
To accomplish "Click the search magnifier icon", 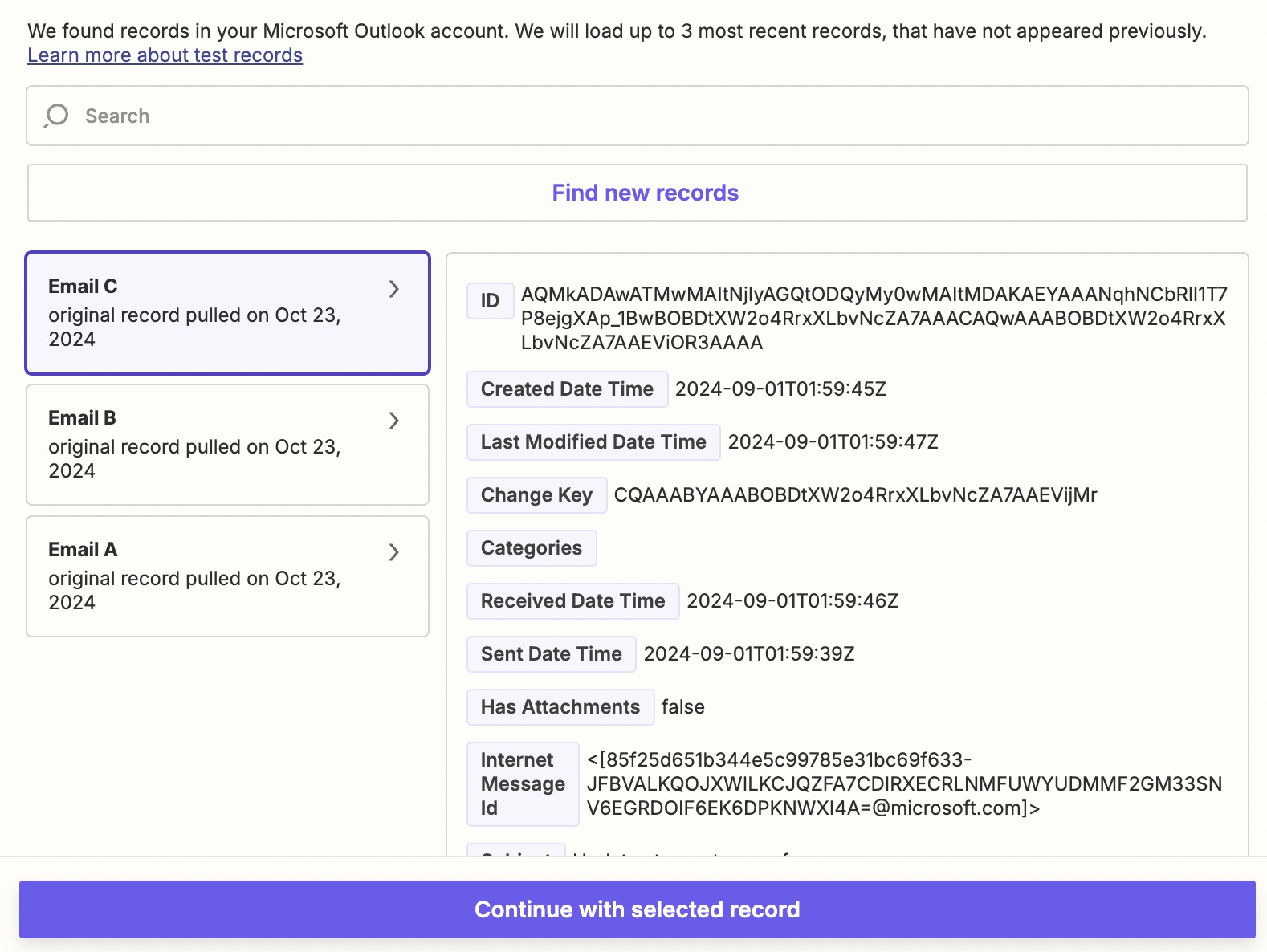I will pyautogui.click(x=56, y=116).
